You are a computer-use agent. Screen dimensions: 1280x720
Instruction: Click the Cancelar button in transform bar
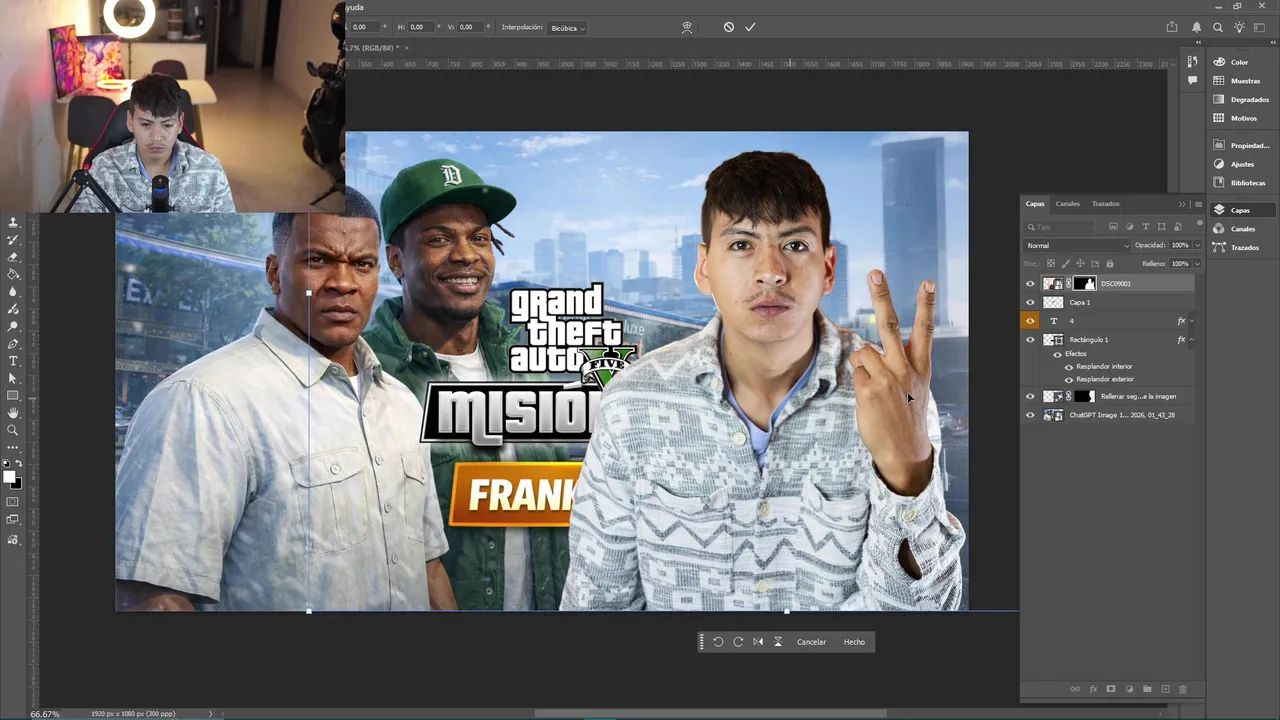pos(811,642)
